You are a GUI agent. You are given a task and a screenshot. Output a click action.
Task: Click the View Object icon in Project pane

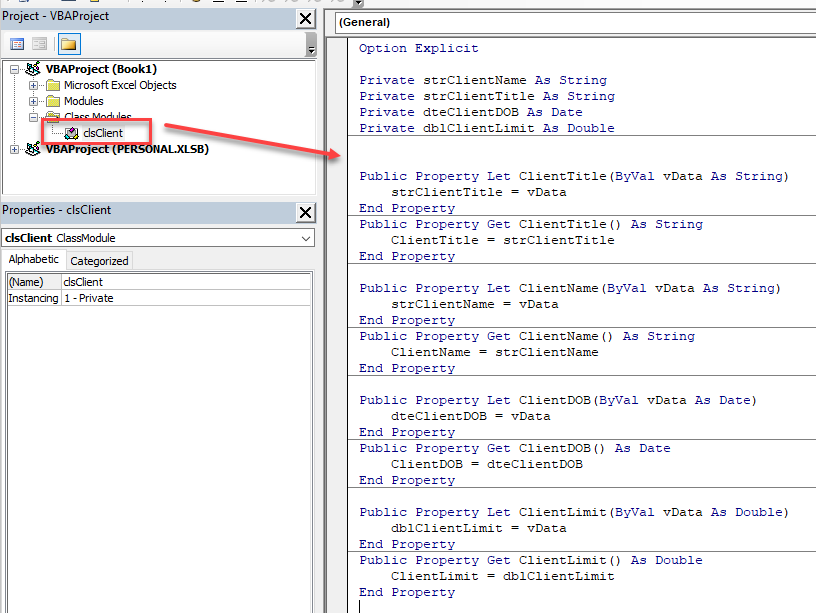(40, 44)
